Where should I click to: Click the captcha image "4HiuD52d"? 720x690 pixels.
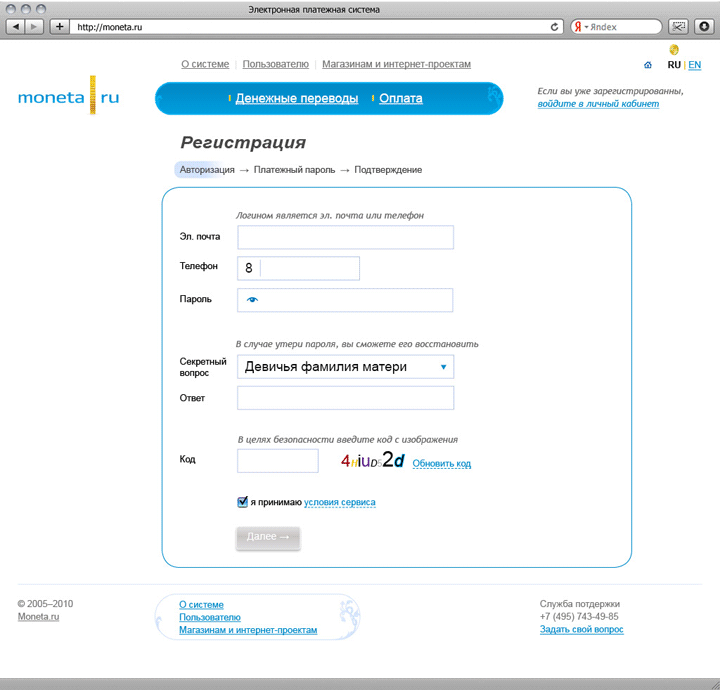372,460
